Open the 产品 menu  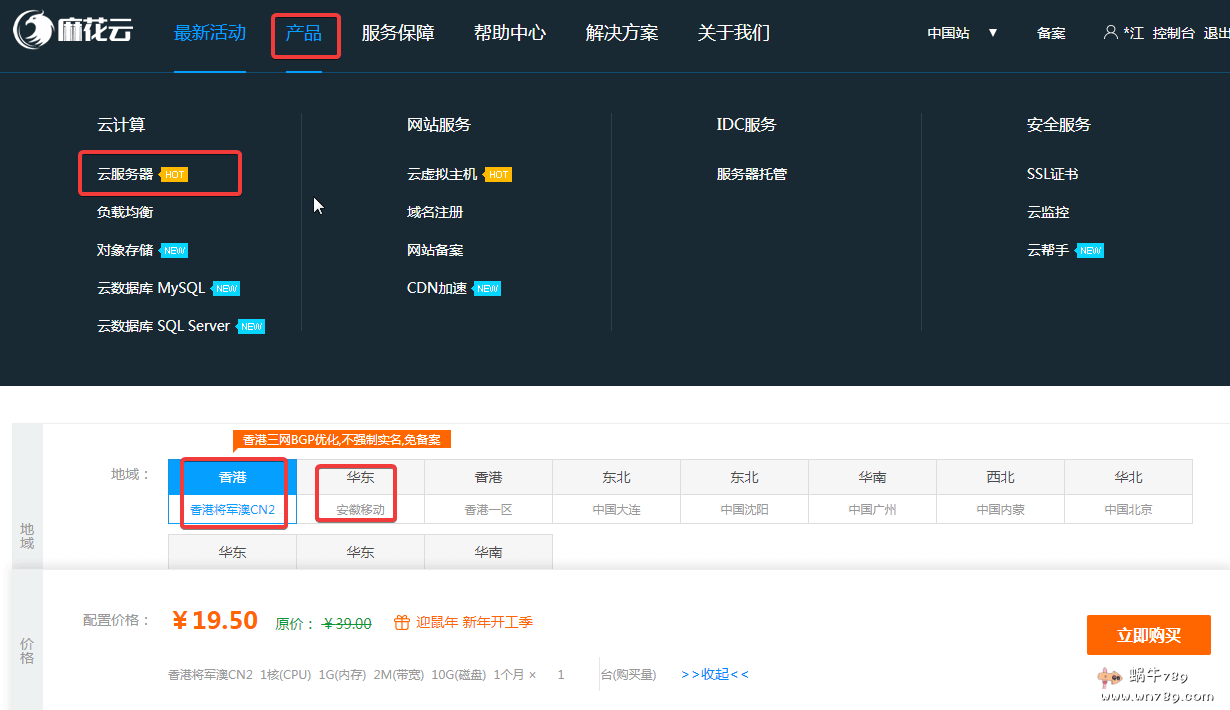(304, 33)
